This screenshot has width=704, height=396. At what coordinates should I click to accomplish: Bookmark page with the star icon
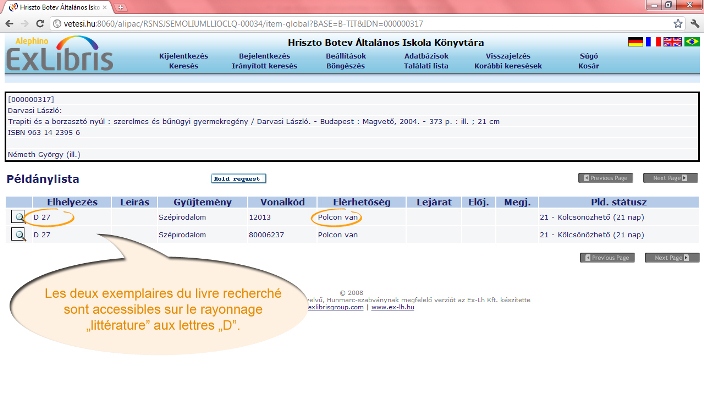(678, 24)
